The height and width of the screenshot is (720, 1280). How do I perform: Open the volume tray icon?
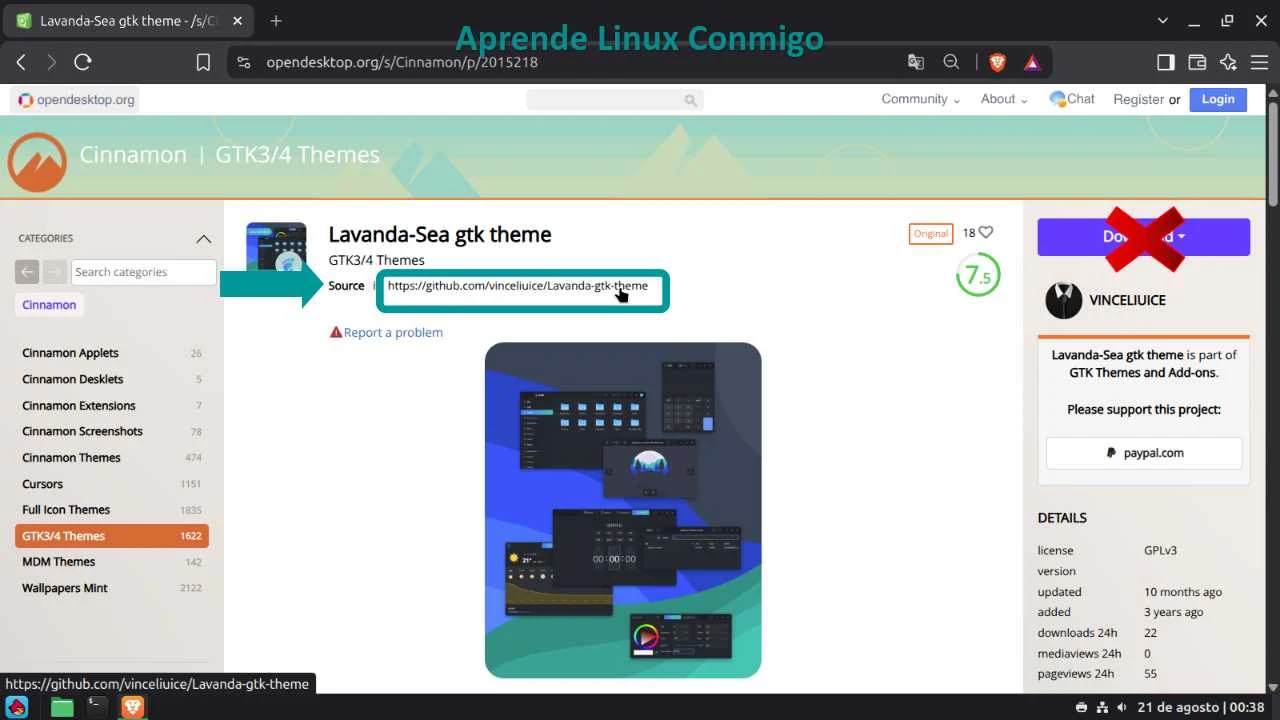[x=1122, y=707]
